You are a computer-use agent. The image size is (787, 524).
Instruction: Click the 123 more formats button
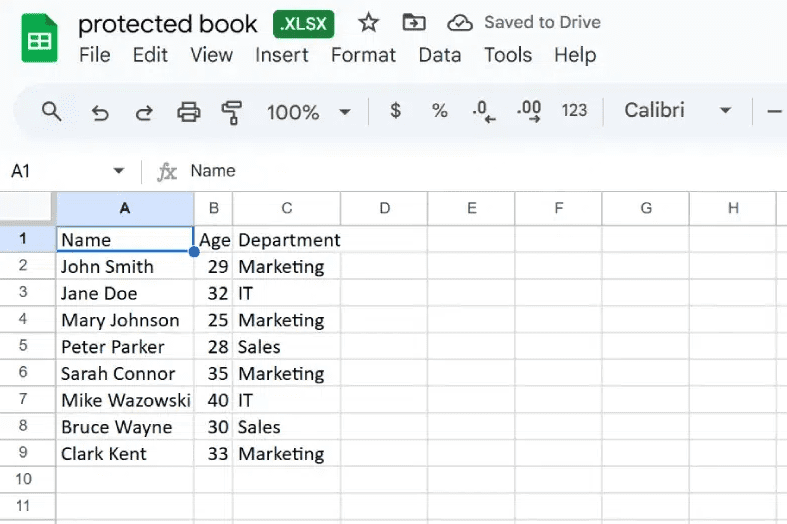pos(574,111)
